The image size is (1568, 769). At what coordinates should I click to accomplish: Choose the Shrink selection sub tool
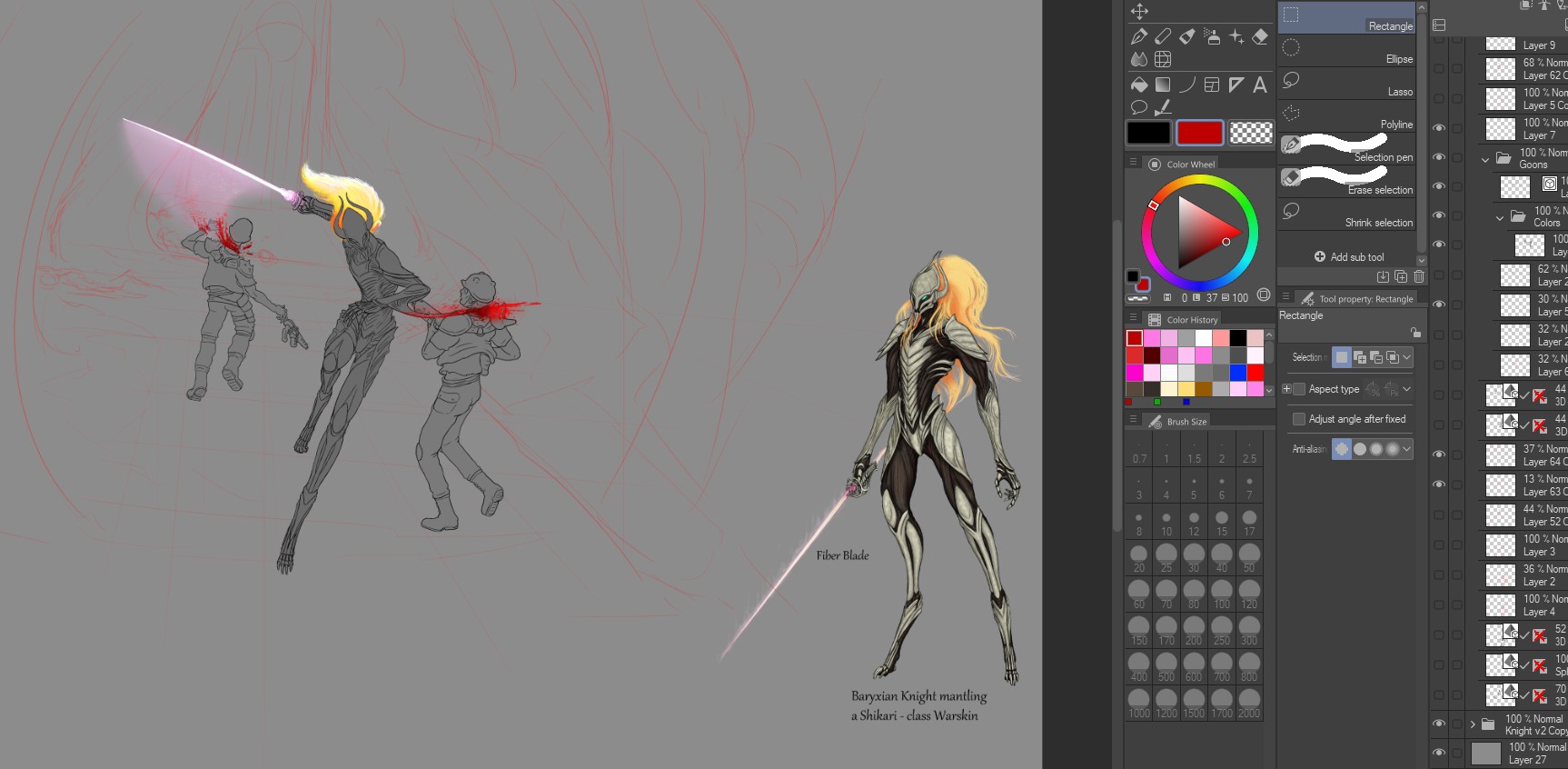click(x=1347, y=215)
